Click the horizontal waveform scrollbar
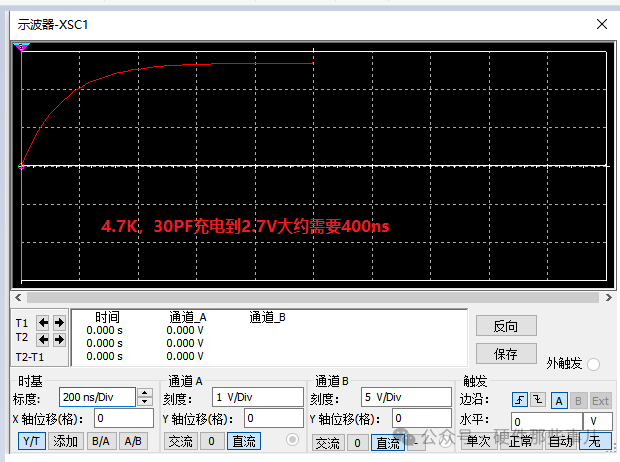 pyautogui.click(x=310, y=298)
